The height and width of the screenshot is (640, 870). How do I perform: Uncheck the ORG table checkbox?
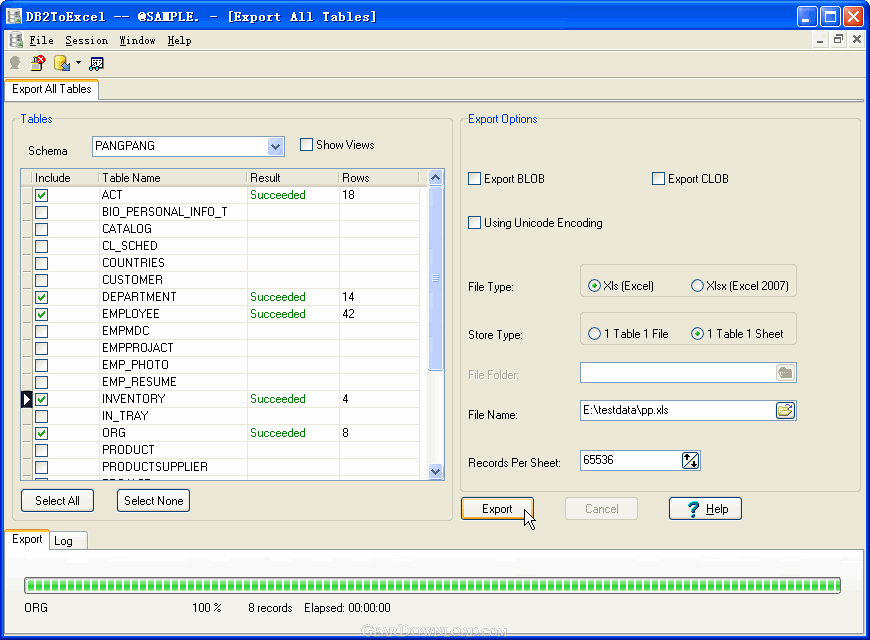coord(42,433)
